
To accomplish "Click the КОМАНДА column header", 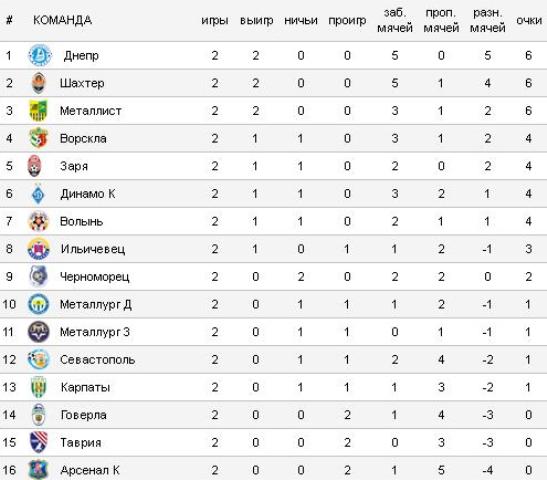I will (62, 20).
